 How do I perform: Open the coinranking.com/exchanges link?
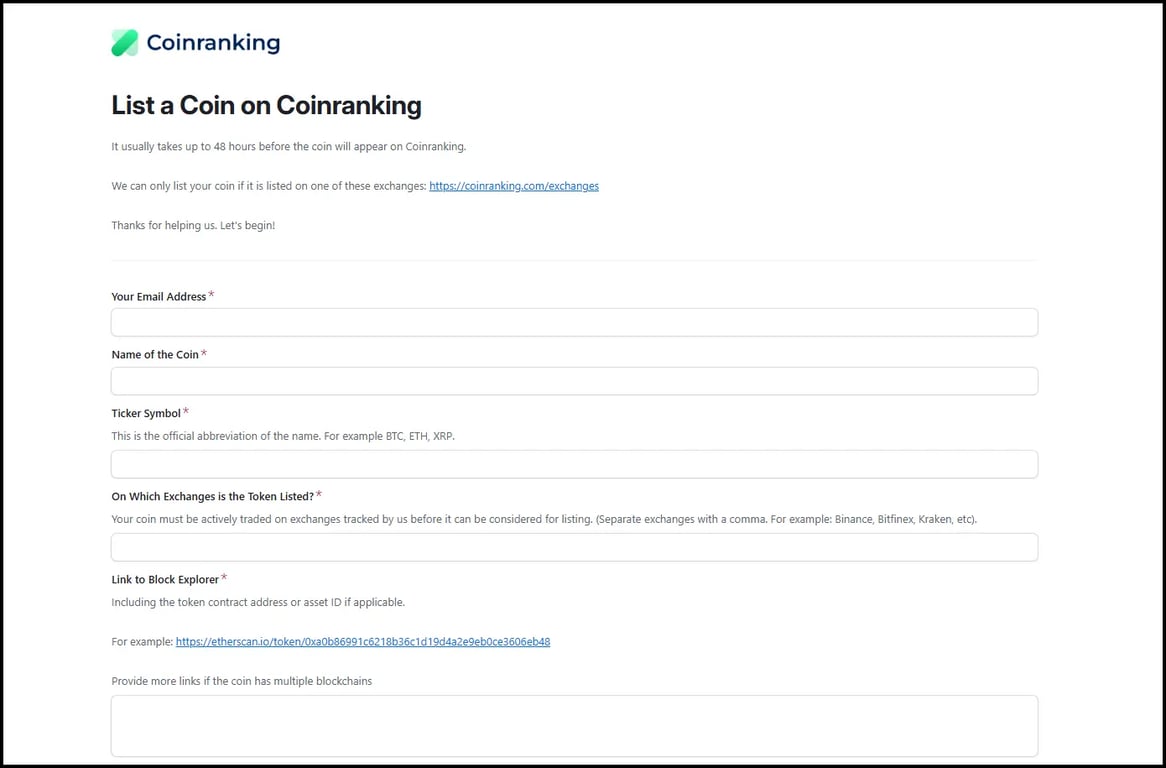[514, 186]
